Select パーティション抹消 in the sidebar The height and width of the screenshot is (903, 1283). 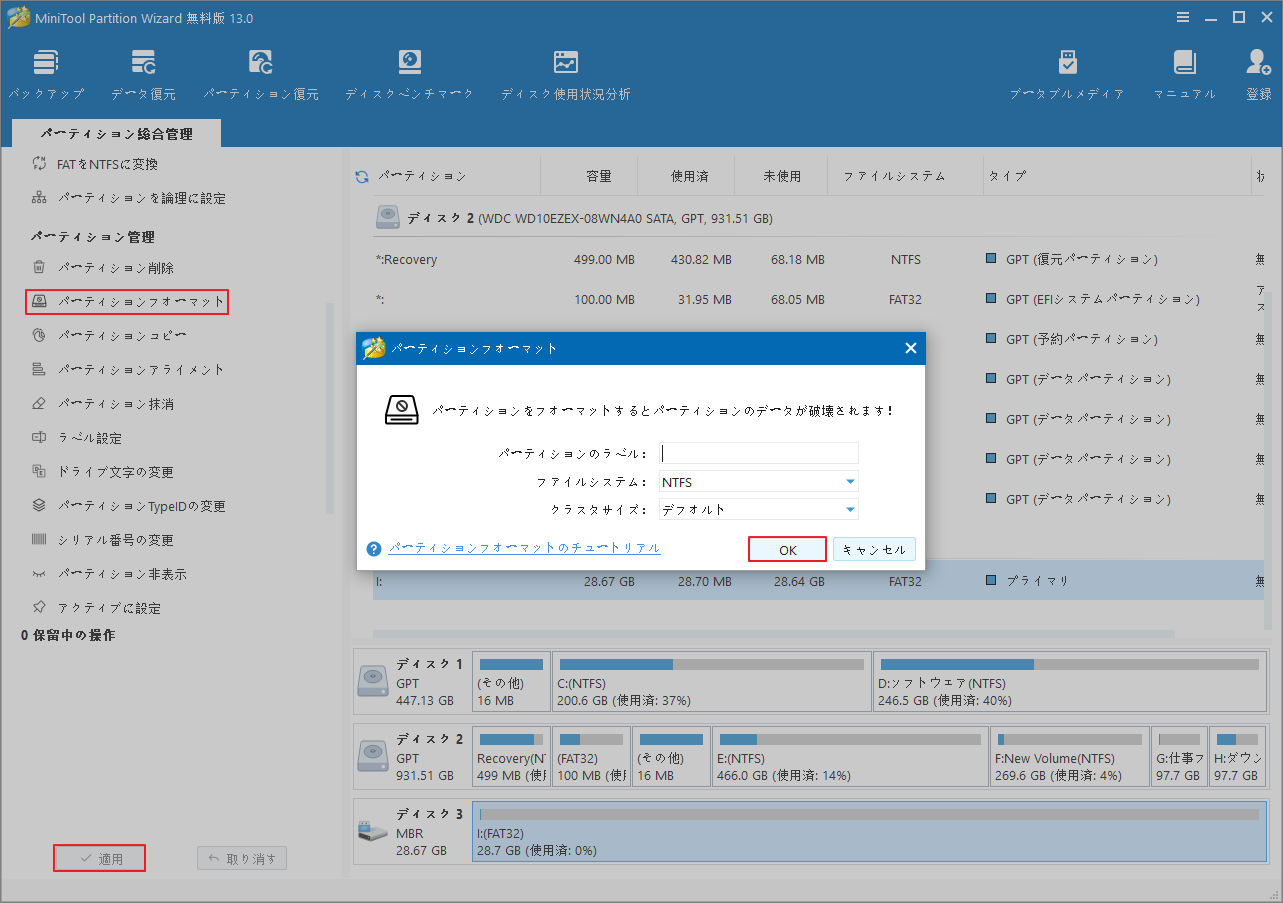(110, 402)
